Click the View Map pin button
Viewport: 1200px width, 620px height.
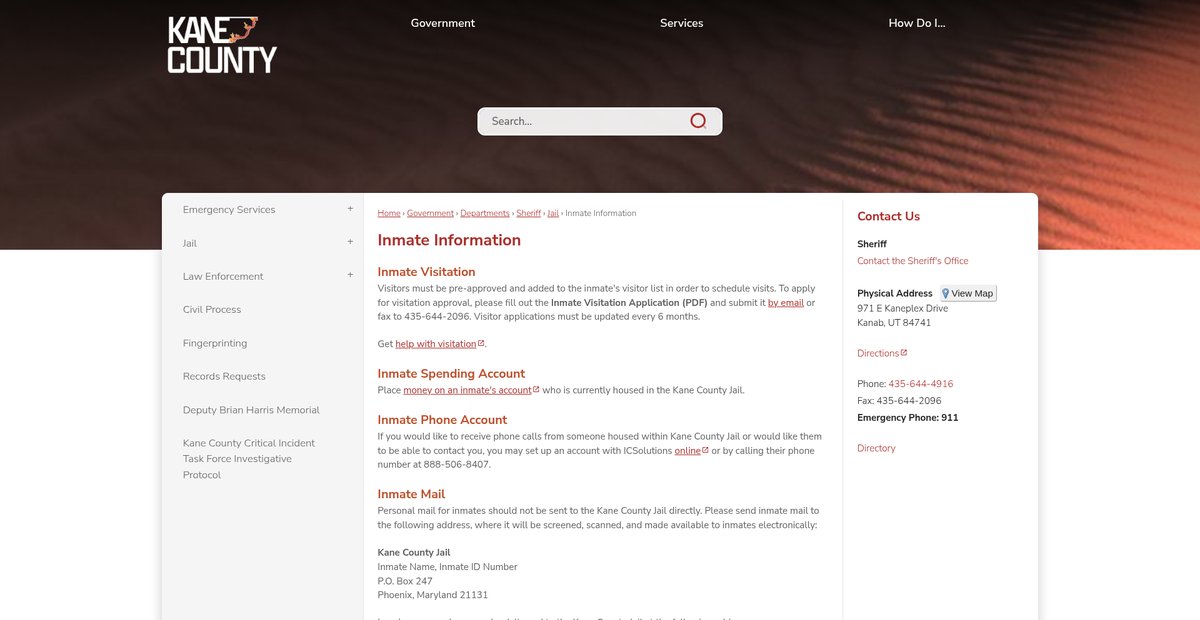click(967, 293)
